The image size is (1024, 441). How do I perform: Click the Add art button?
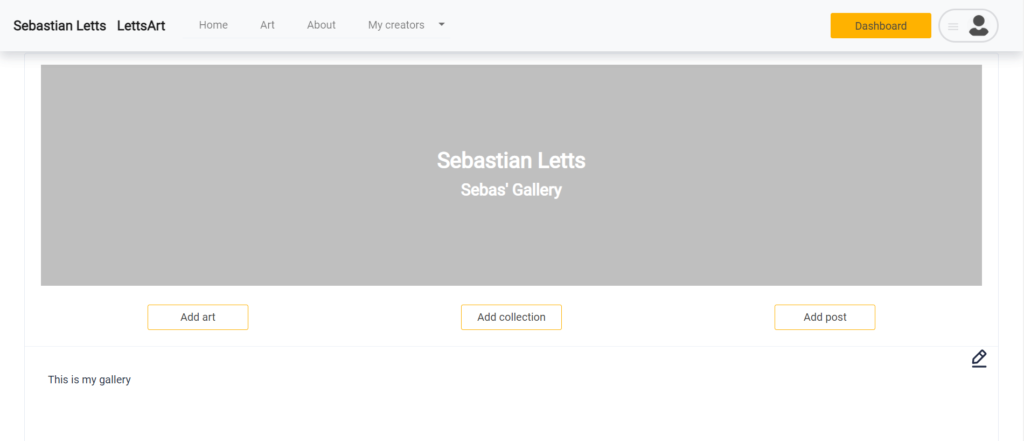[198, 317]
